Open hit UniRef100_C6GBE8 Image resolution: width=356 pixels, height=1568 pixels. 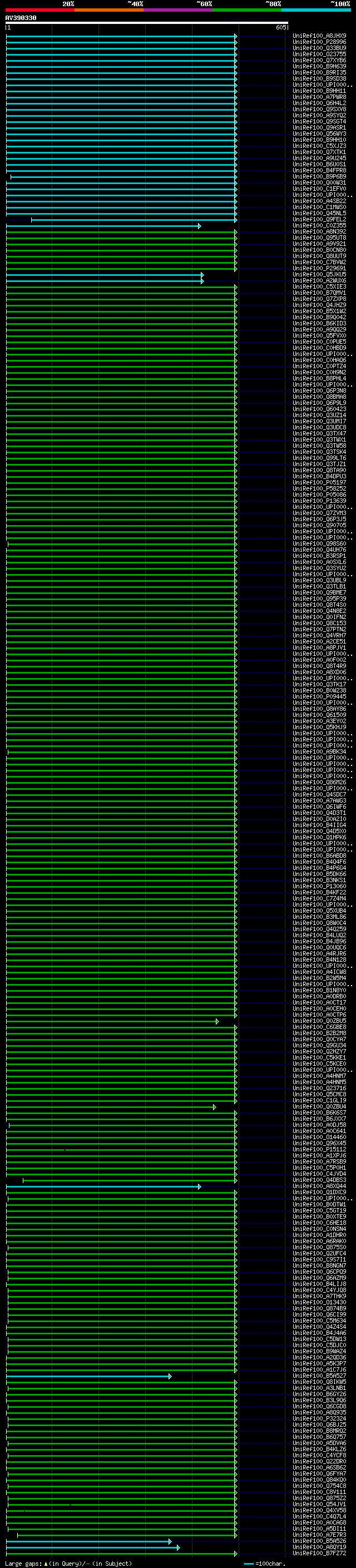click(x=319, y=1027)
